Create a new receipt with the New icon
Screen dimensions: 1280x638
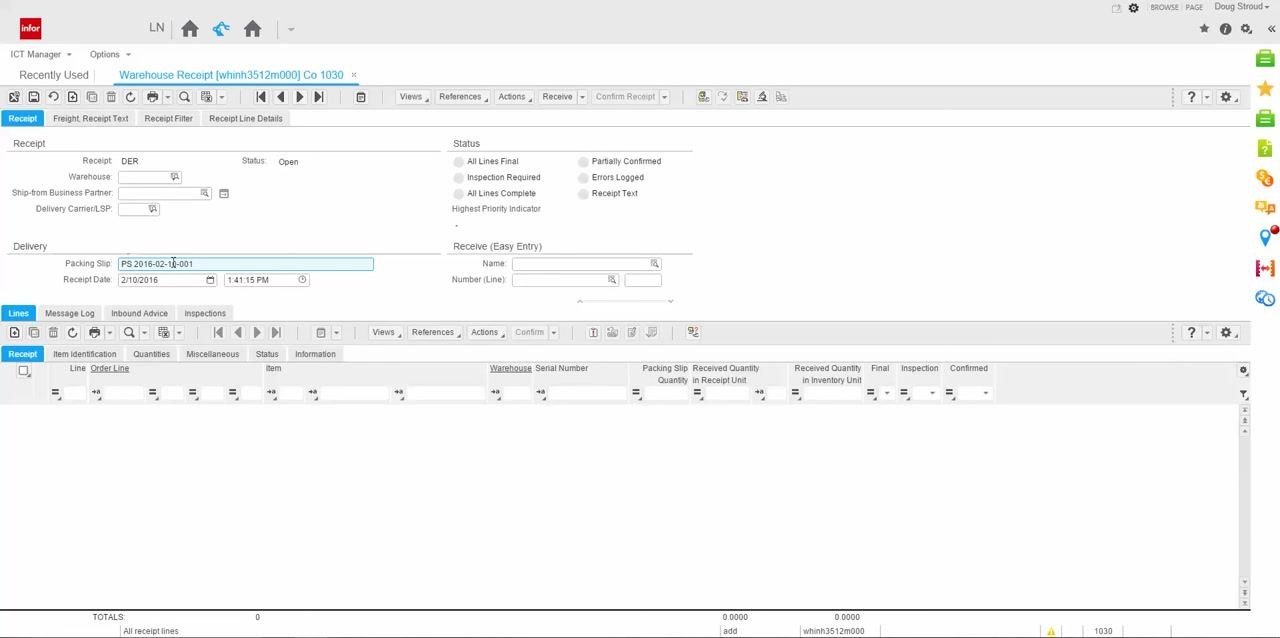click(x=72, y=97)
